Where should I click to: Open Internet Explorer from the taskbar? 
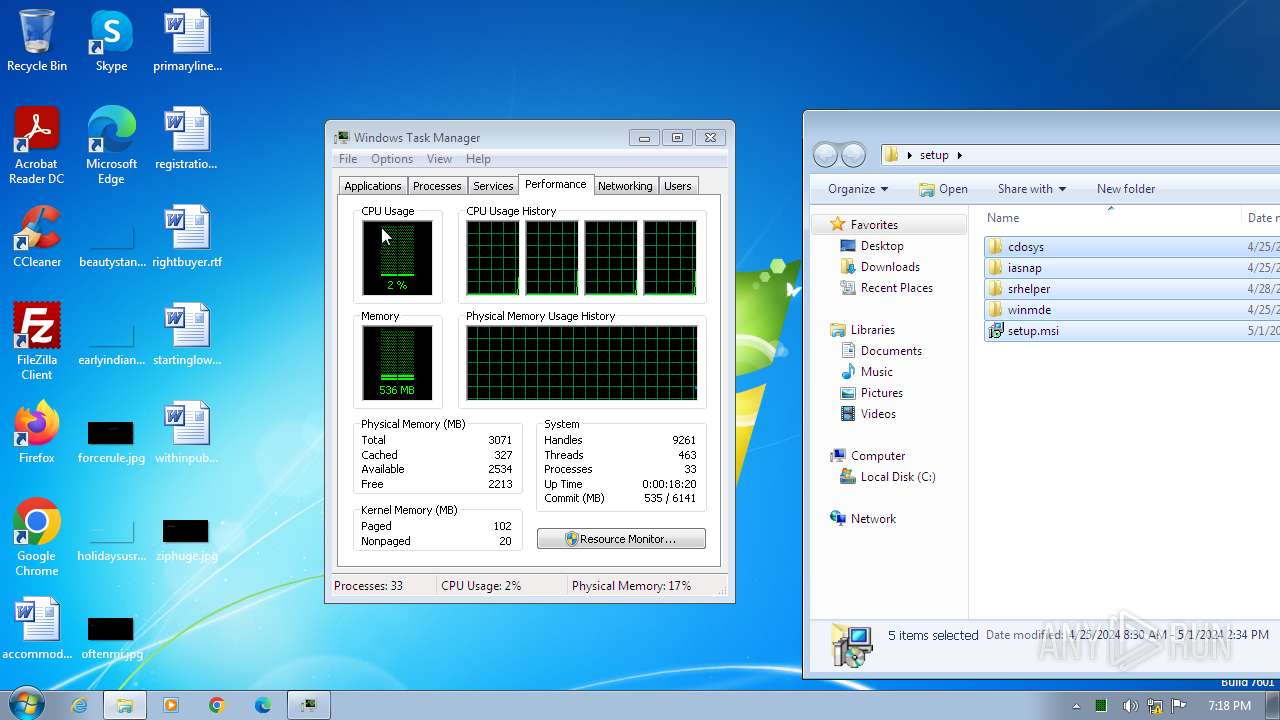pyautogui.click(x=79, y=705)
